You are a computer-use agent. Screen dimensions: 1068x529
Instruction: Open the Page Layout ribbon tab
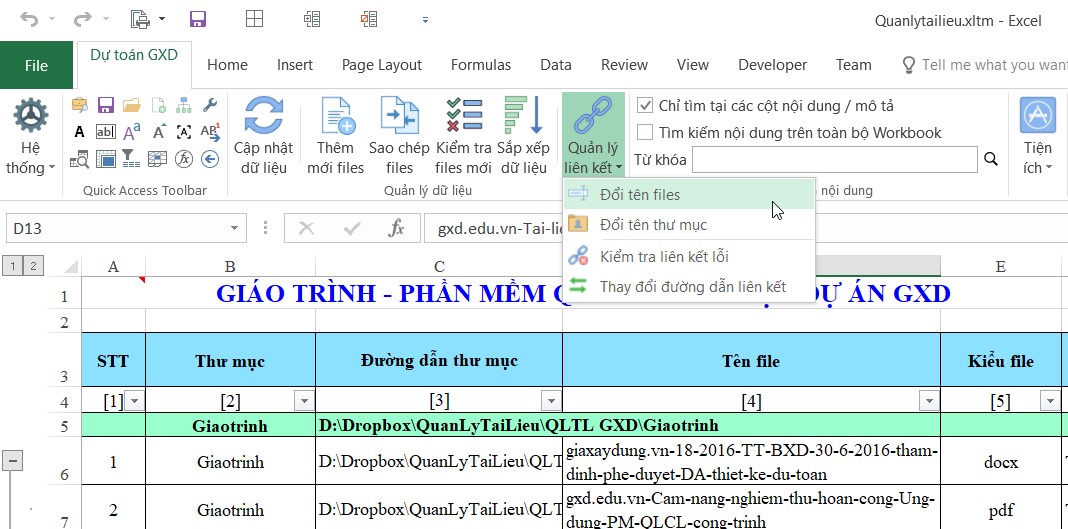(x=382, y=65)
